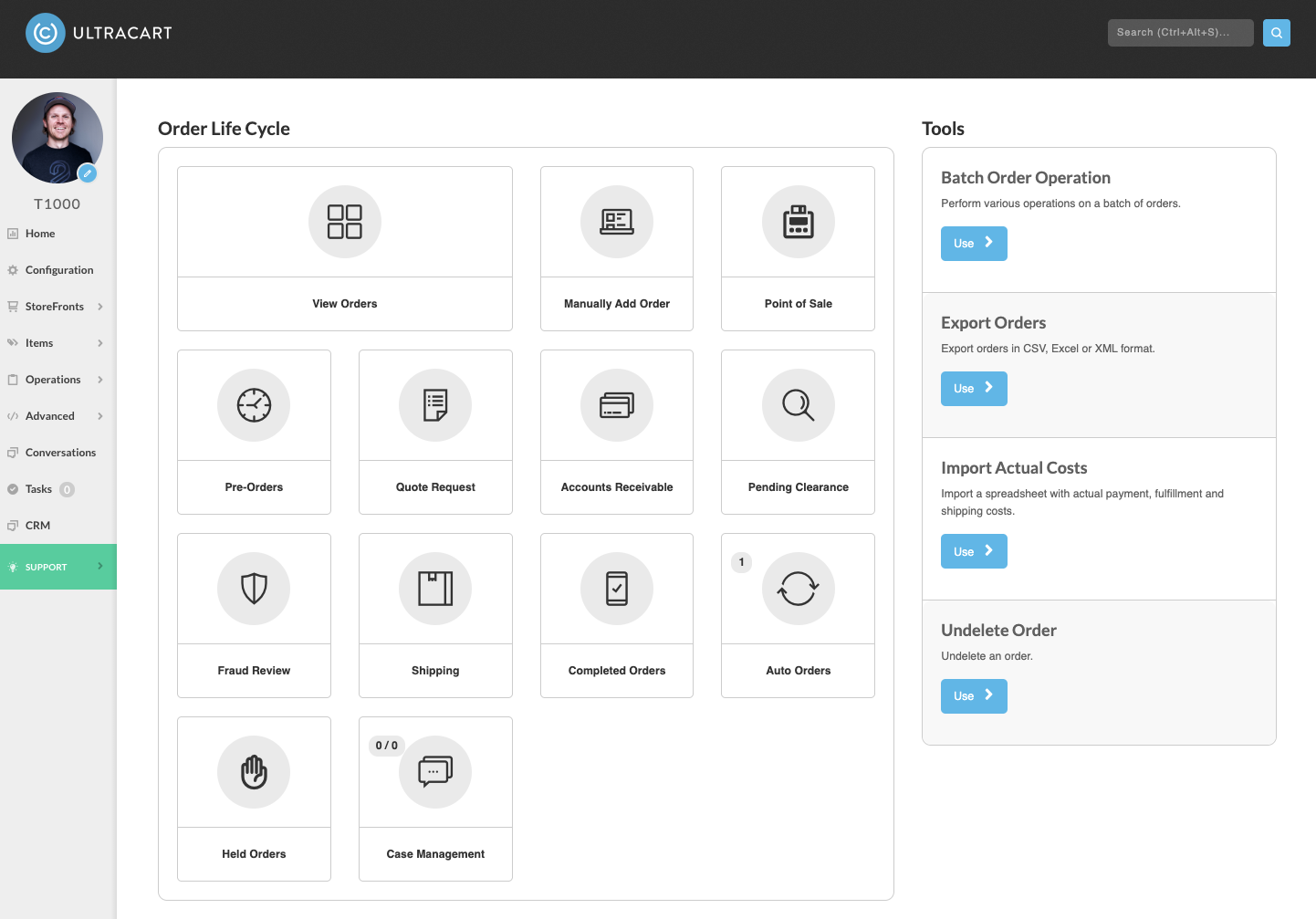Open the Point of Sale register icon
The image size is (1316, 919).
[799, 222]
